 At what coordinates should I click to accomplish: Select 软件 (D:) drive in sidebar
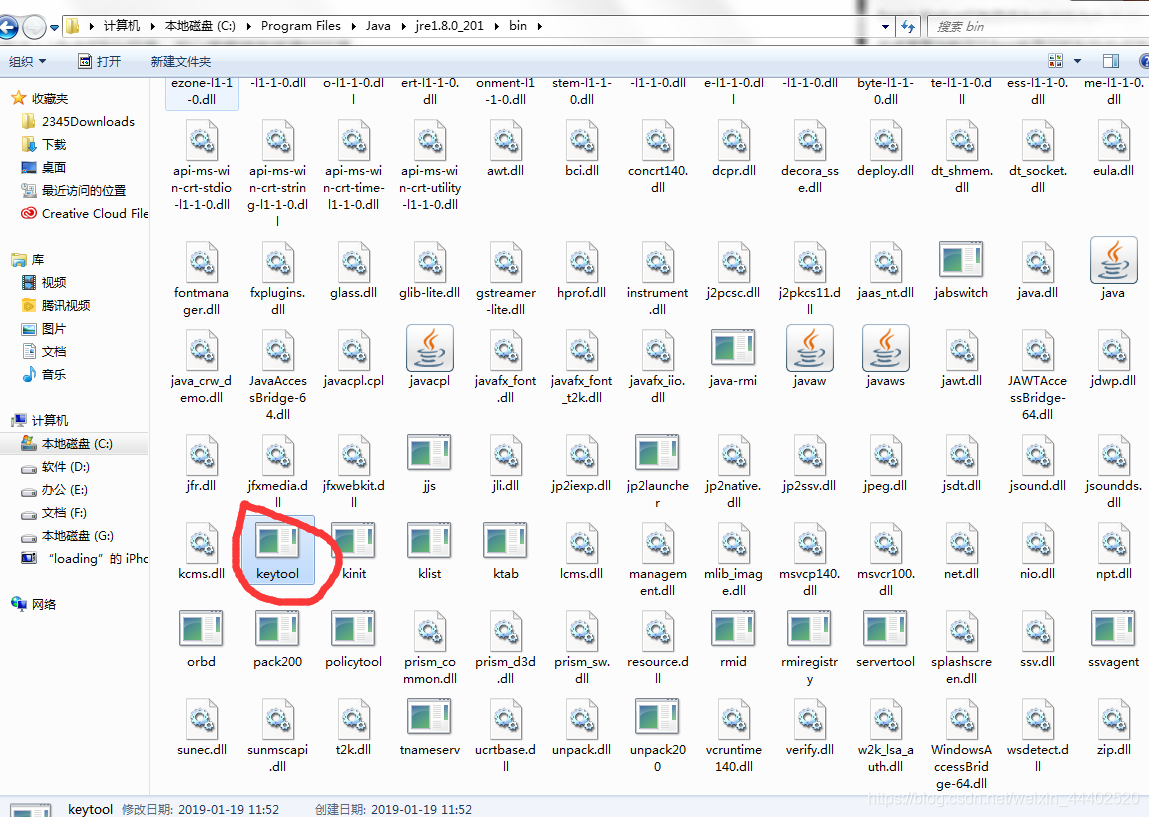coord(65,467)
